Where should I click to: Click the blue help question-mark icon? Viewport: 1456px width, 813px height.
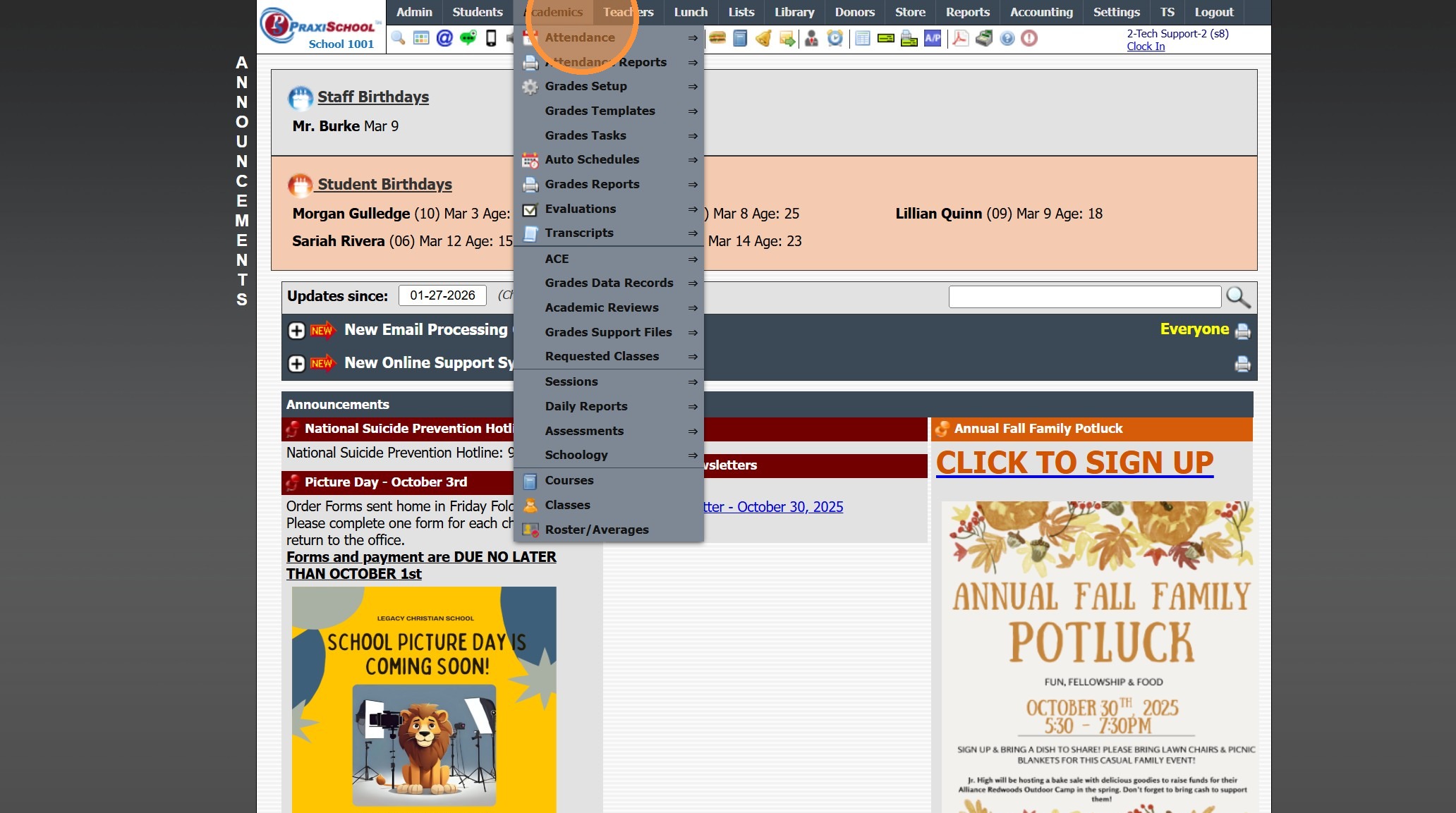(x=1007, y=38)
